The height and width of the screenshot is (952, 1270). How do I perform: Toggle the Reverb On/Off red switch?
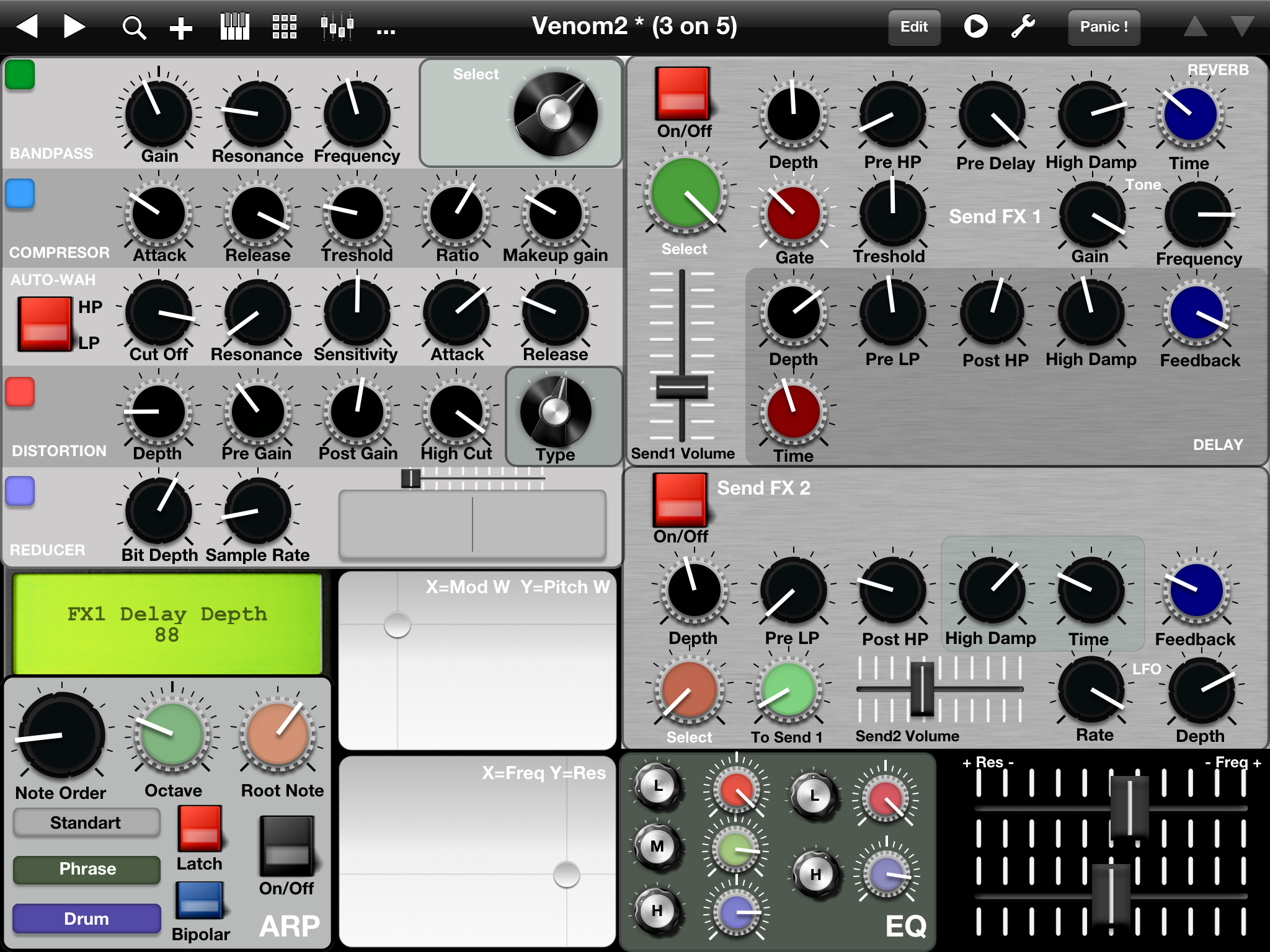coord(682,93)
